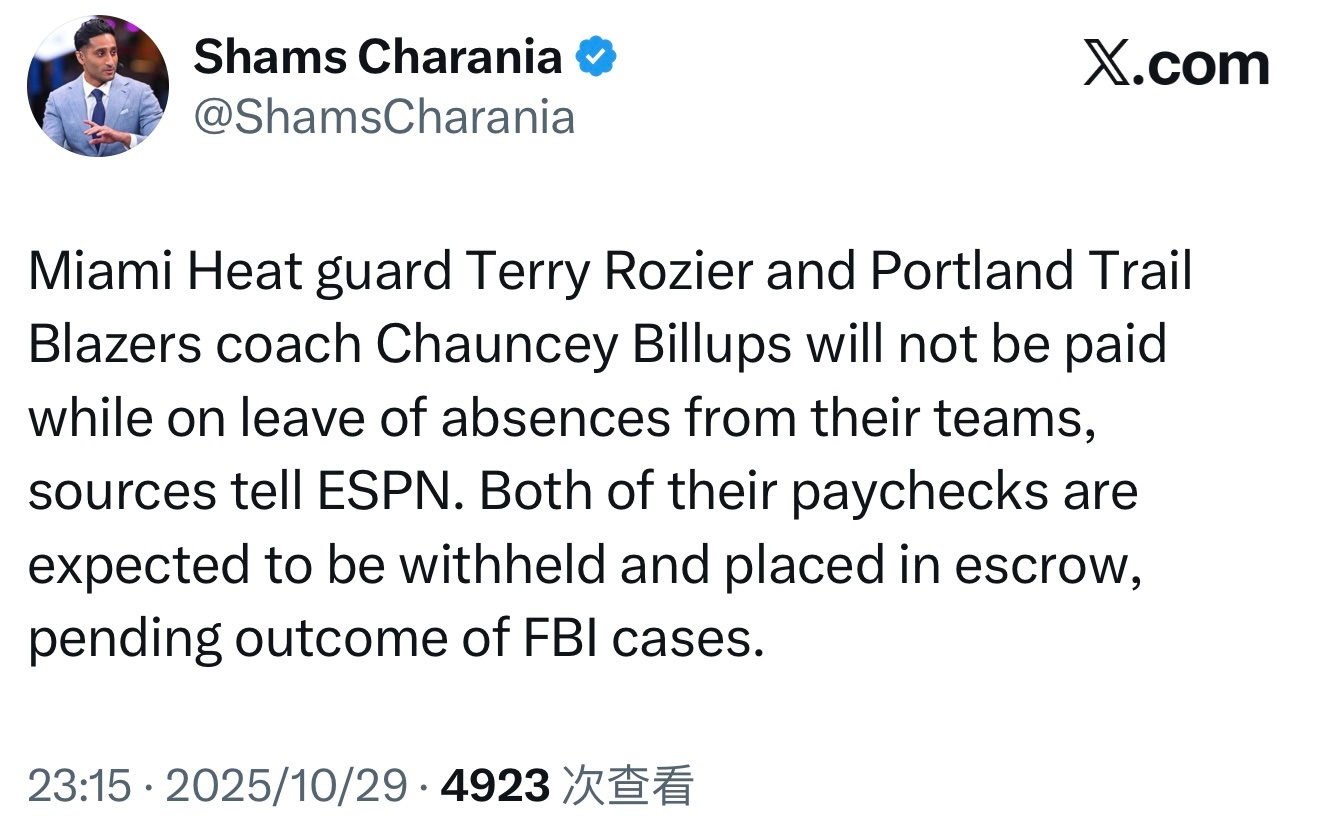Click the name Terry Rozier in the tweet
The width and height of the screenshot is (1320, 820).
click(x=588, y=272)
